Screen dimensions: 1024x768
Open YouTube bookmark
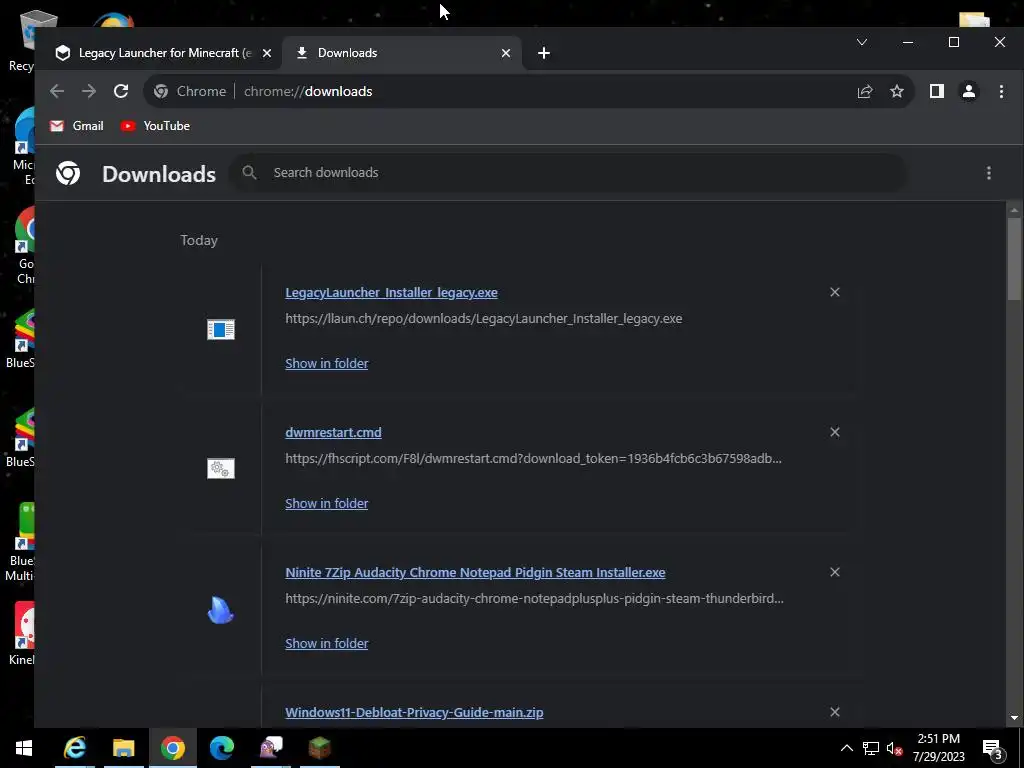click(155, 126)
